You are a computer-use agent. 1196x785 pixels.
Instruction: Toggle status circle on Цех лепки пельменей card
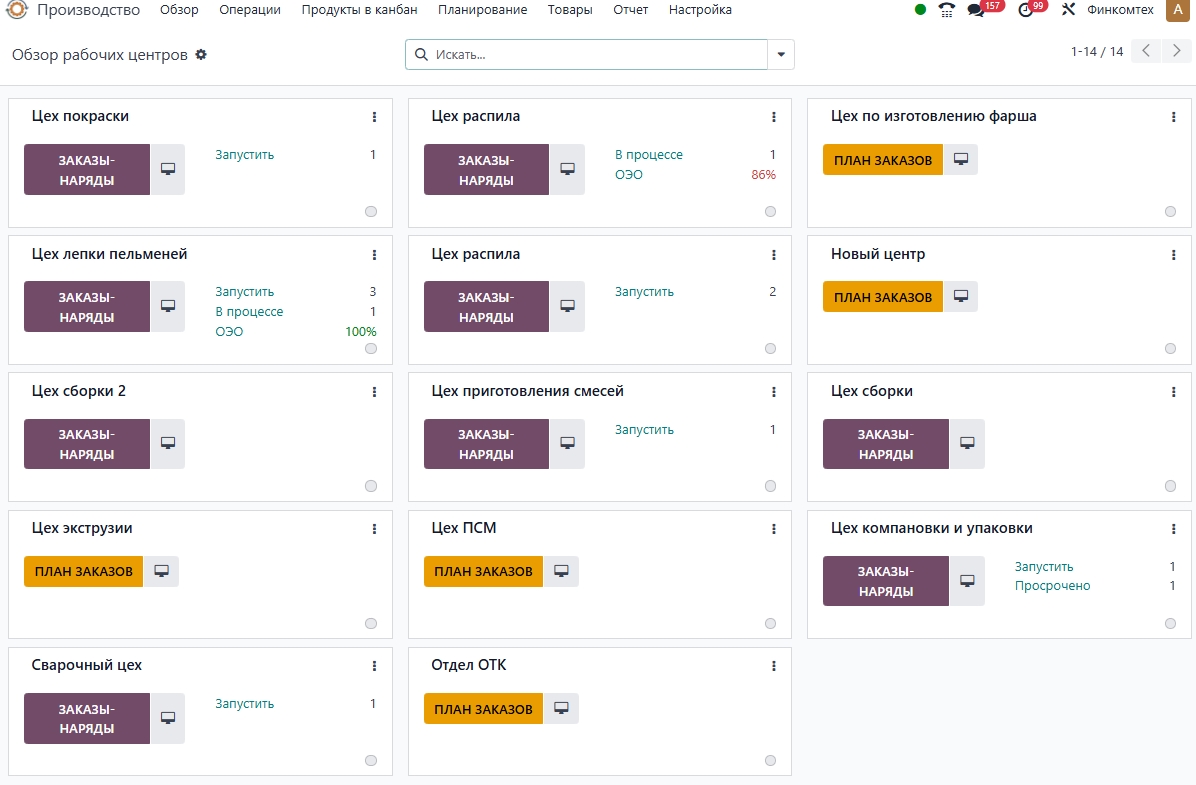[371, 348]
